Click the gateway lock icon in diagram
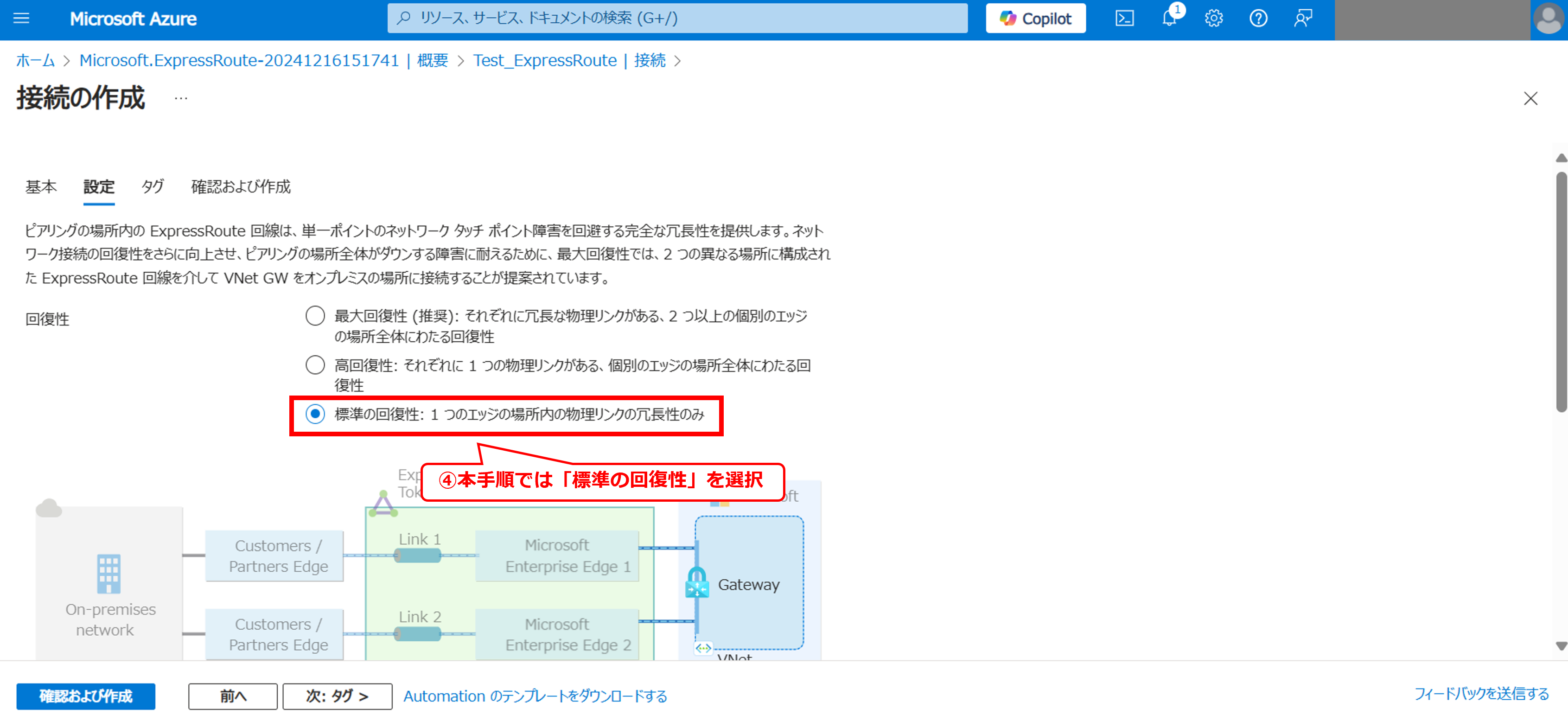 click(x=697, y=582)
